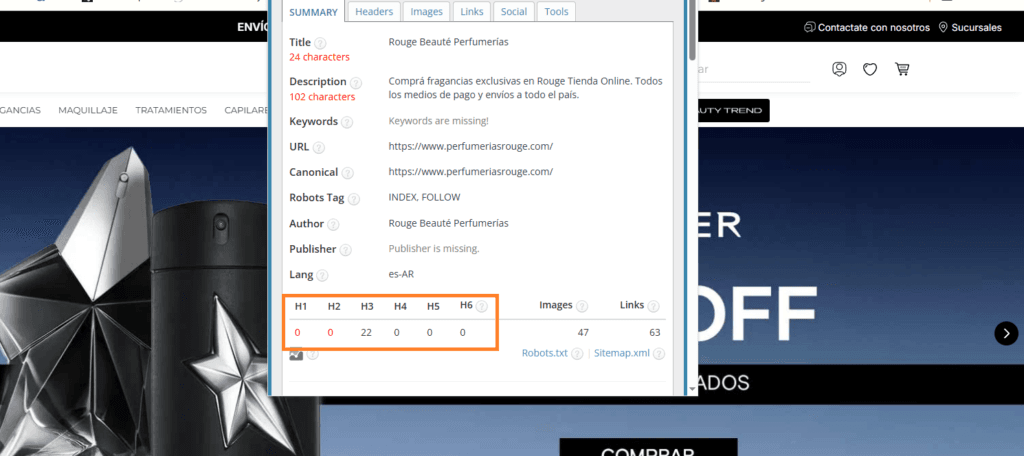The height and width of the screenshot is (456, 1024).
Task: Click popup scrollbar down arrow
Action: click(x=692, y=389)
